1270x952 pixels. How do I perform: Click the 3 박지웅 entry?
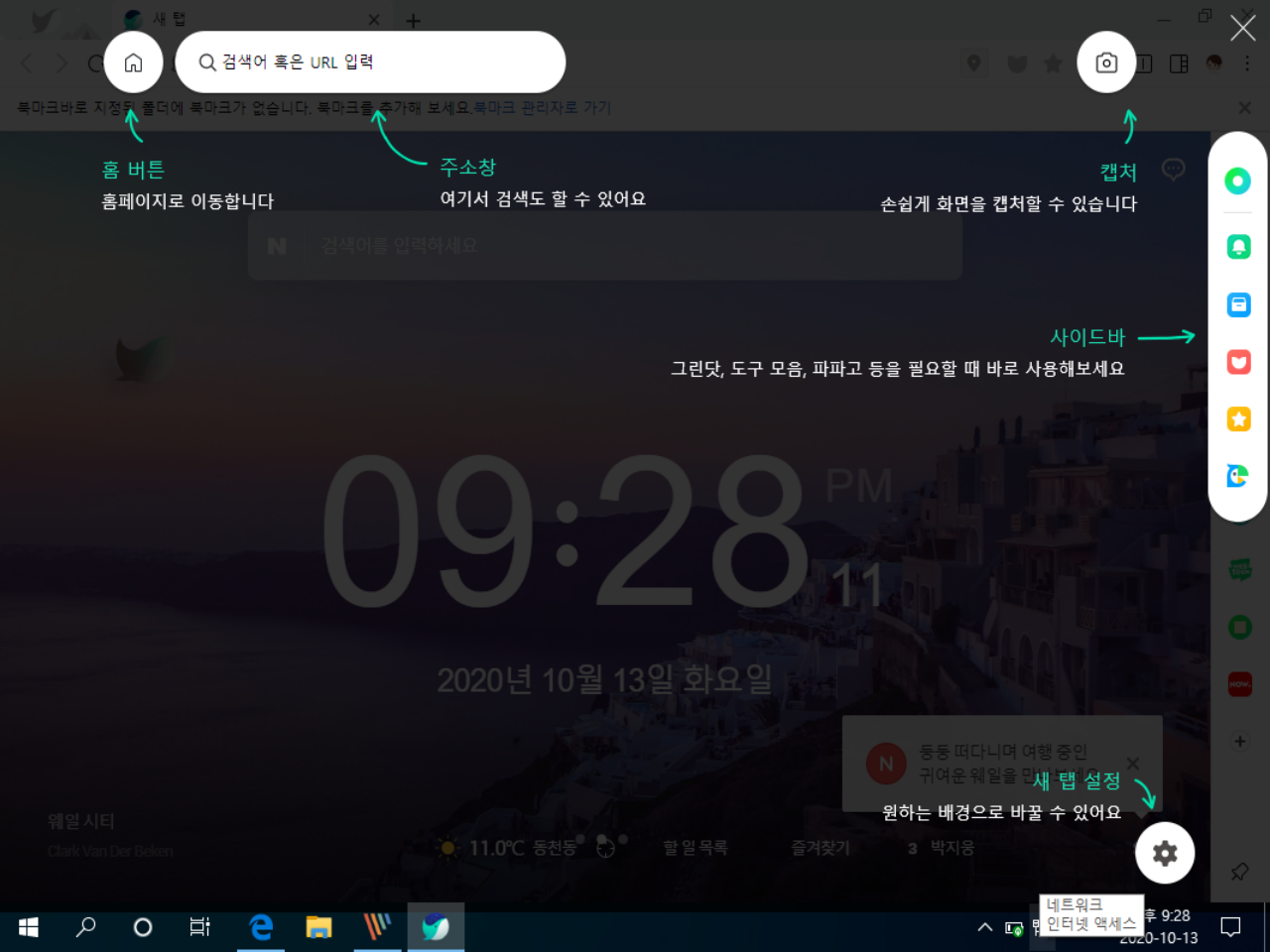(x=942, y=848)
